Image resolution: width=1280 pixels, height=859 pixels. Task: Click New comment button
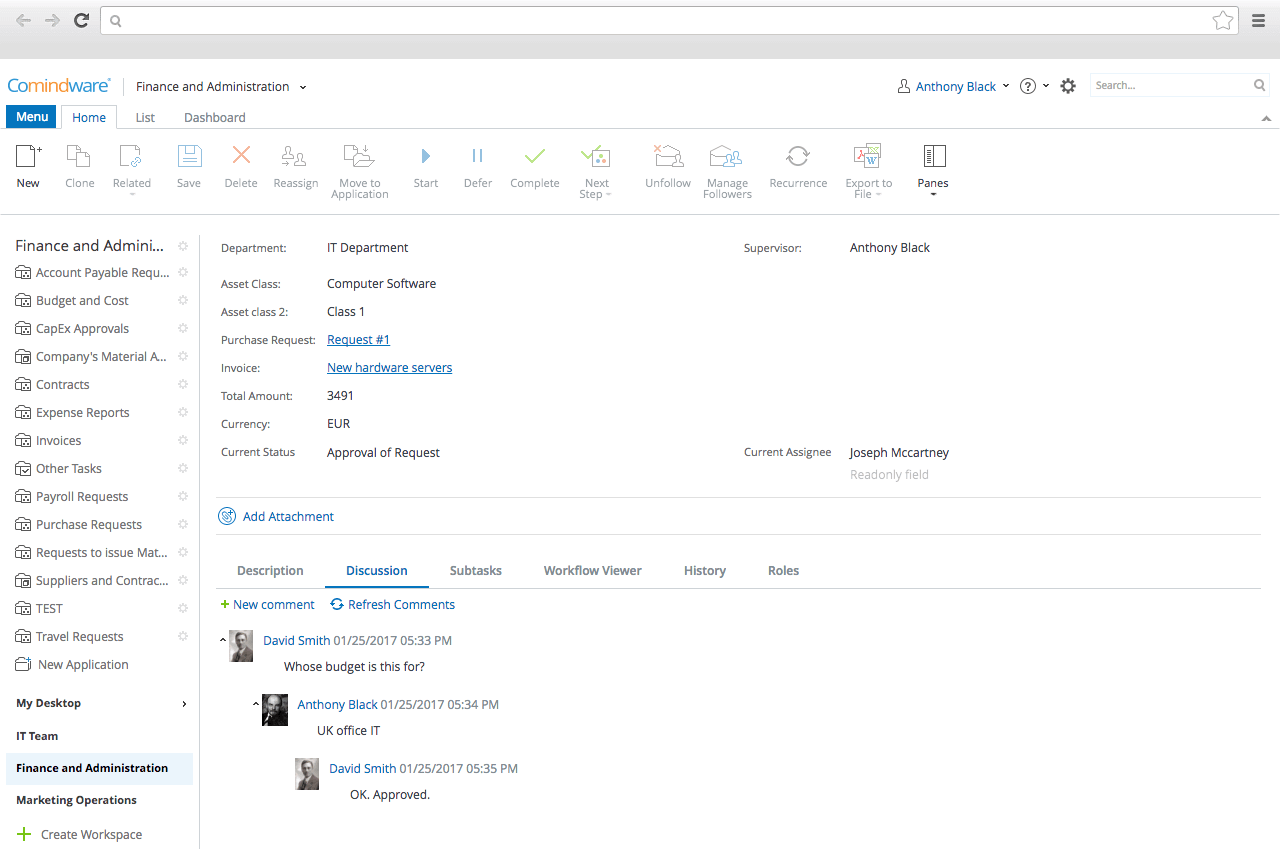267,604
